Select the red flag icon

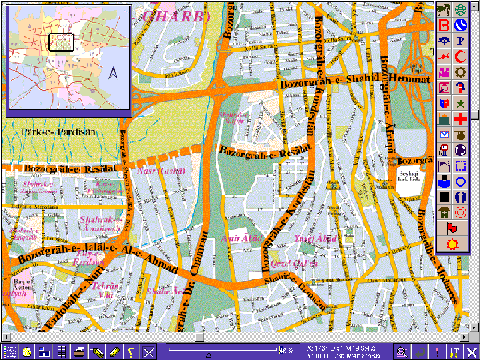(452, 228)
